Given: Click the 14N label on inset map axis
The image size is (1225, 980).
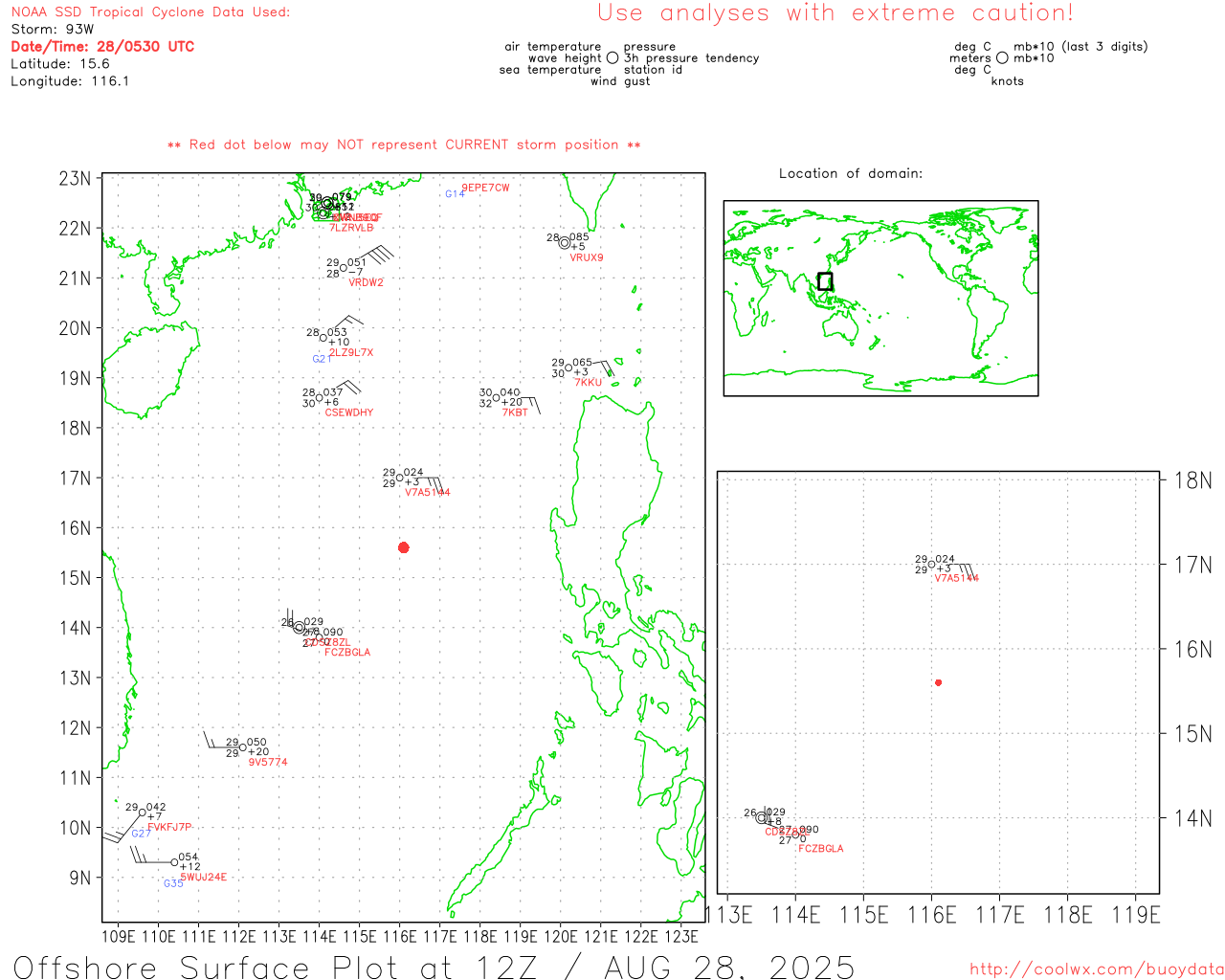Looking at the screenshot, I should click(1193, 818).
